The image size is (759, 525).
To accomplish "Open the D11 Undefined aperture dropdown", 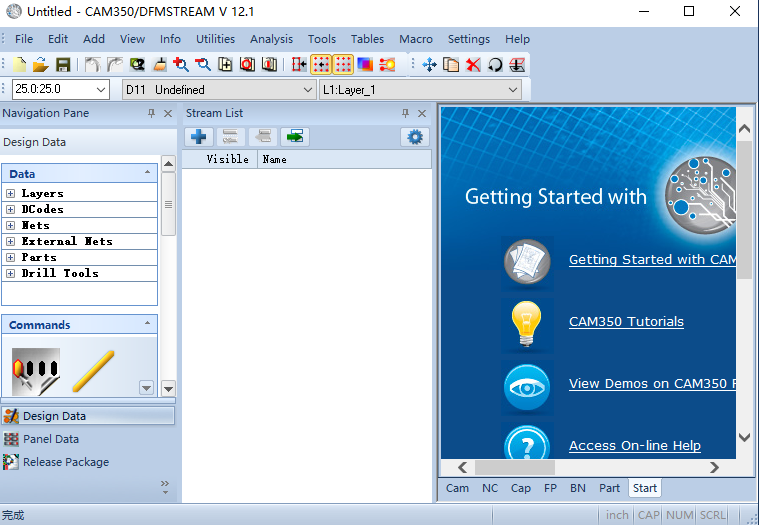I will 307,90.
